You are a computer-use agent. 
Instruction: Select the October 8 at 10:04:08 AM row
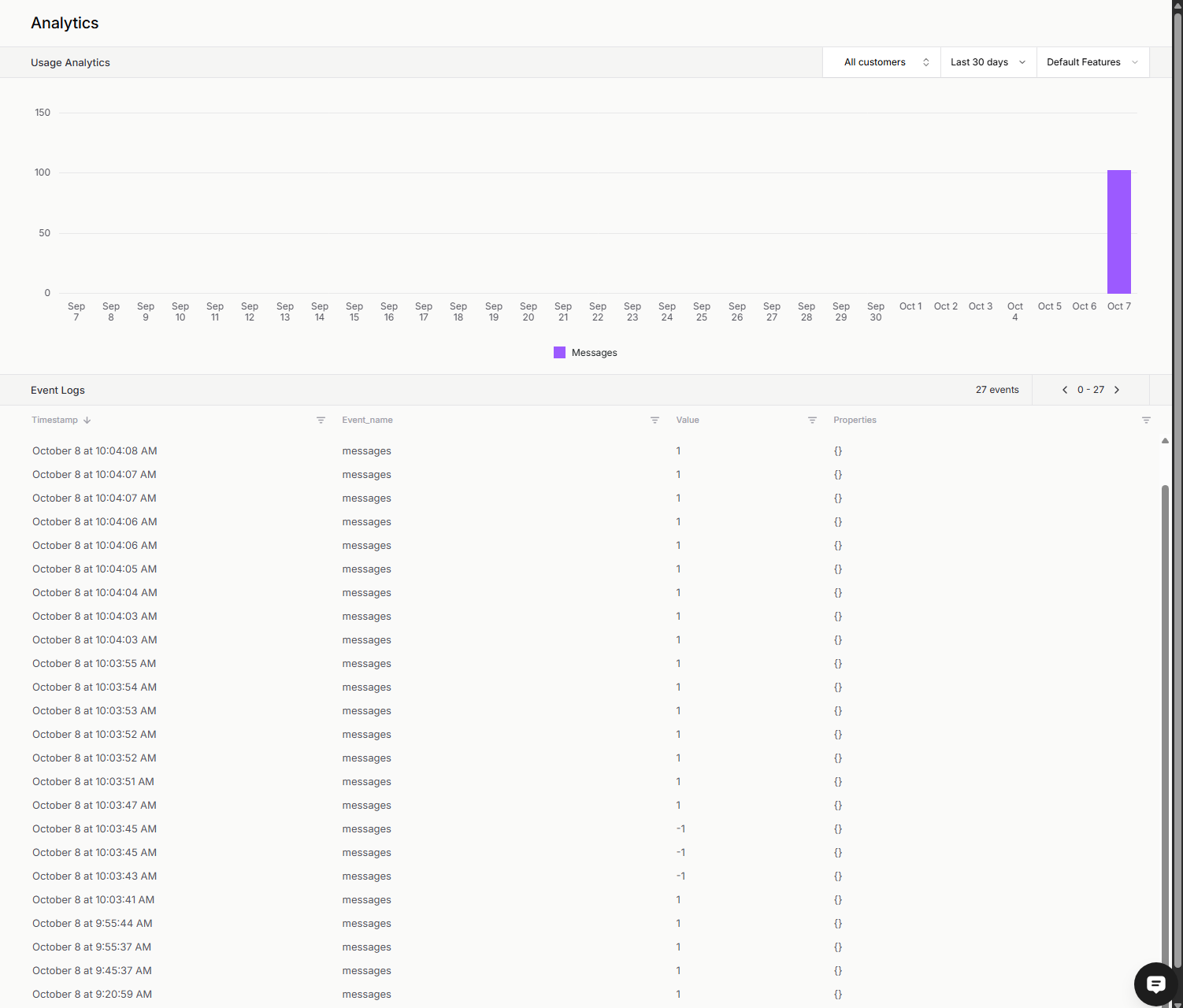point(580,451)
